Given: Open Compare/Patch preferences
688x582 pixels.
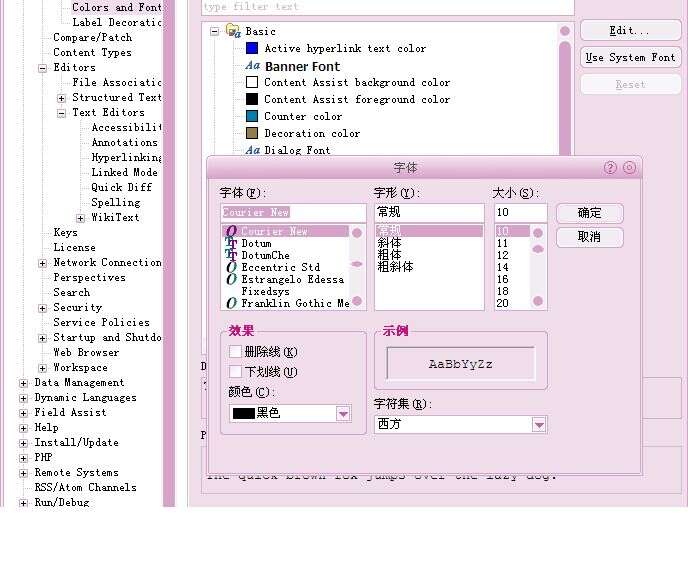Looking at the screenshot, I should click(93, 37).
